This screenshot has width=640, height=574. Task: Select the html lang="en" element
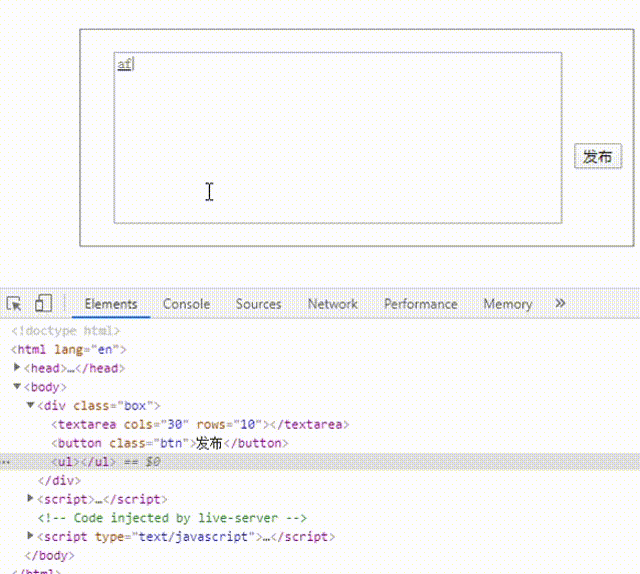(69, 349)
